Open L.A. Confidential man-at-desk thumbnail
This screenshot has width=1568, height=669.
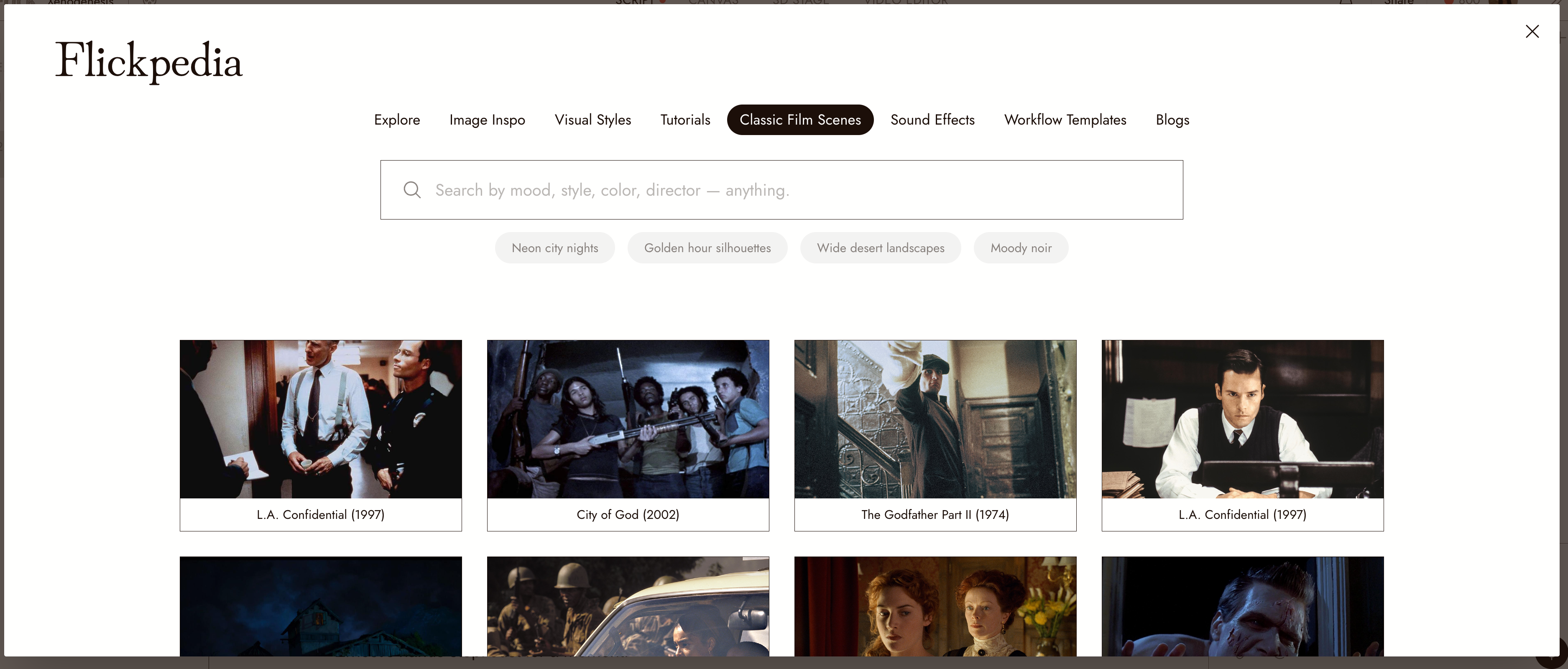pyautogui.click(x=1243, y=419)
